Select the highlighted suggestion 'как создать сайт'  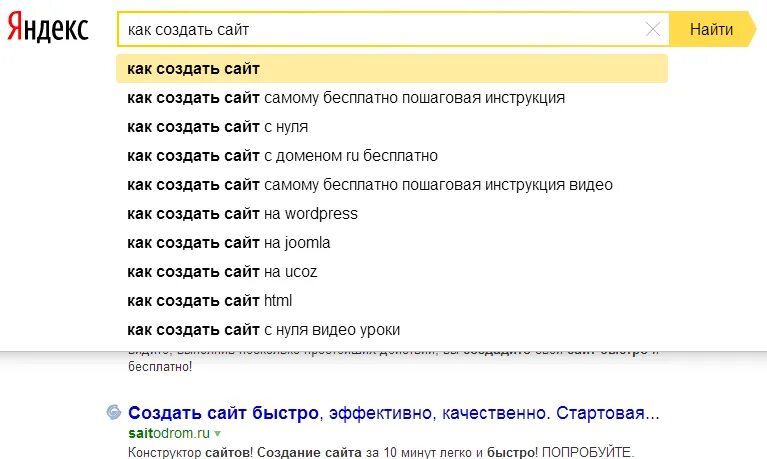pos(392,69)
